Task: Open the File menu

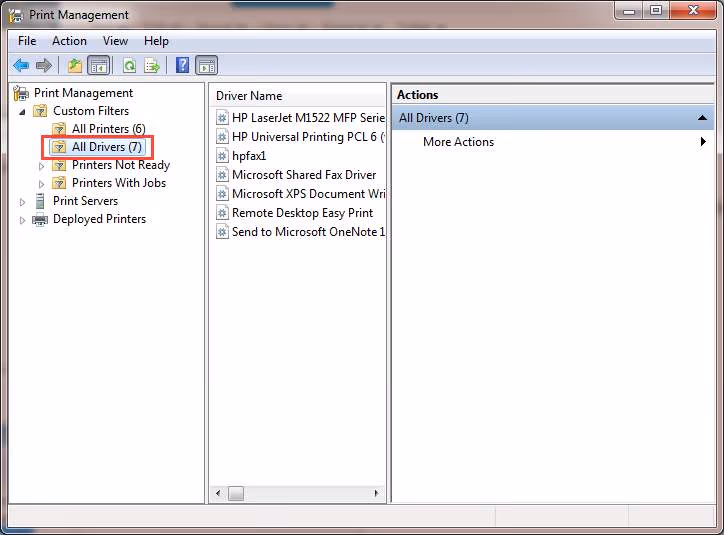Action: [x=27, y=41]
